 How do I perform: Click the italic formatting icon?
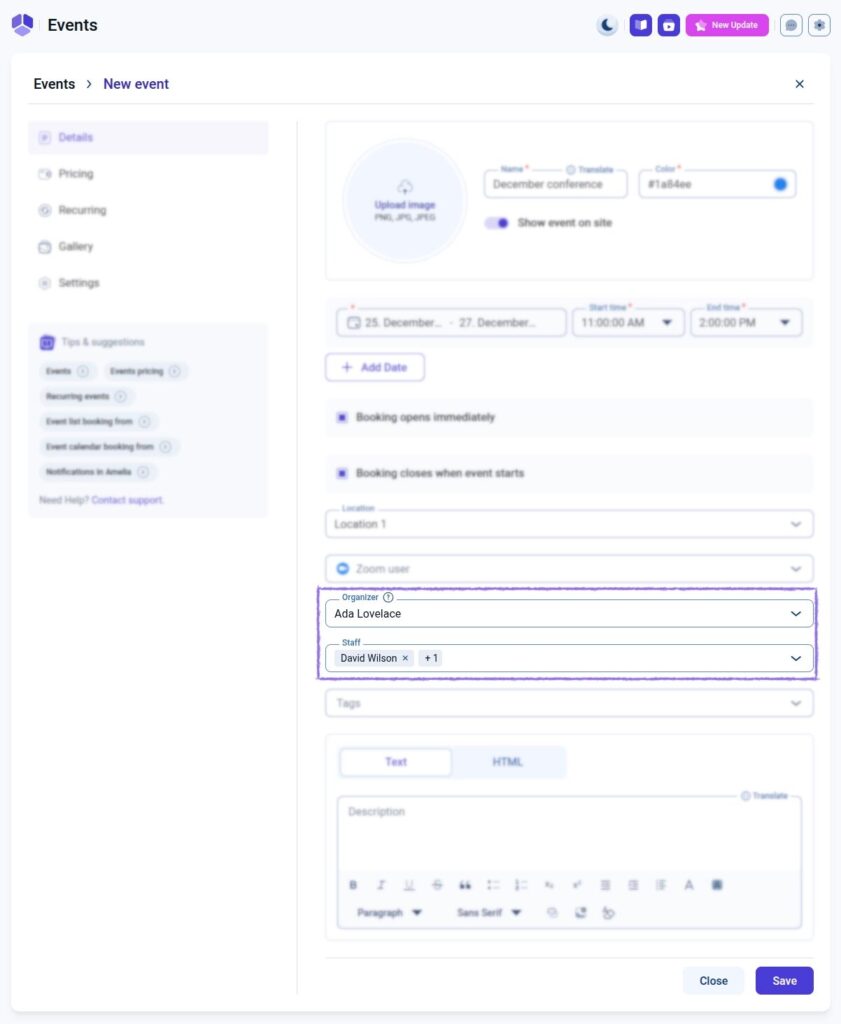click(x=381, y=885)
